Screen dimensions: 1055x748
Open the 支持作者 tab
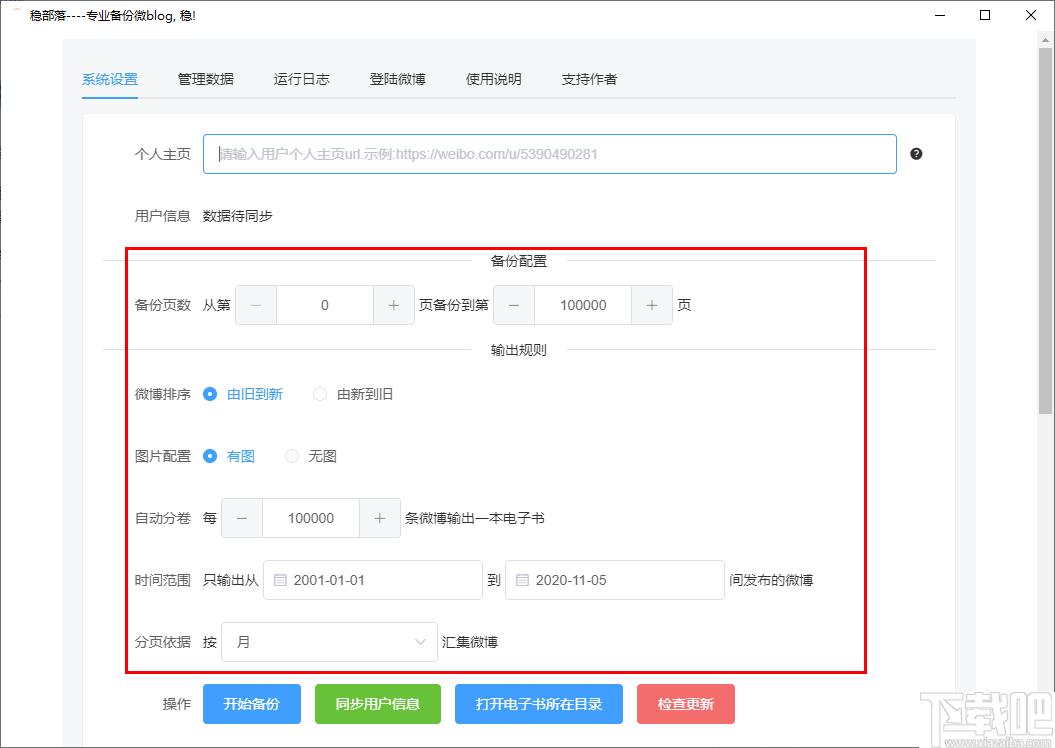click(589, 79)
